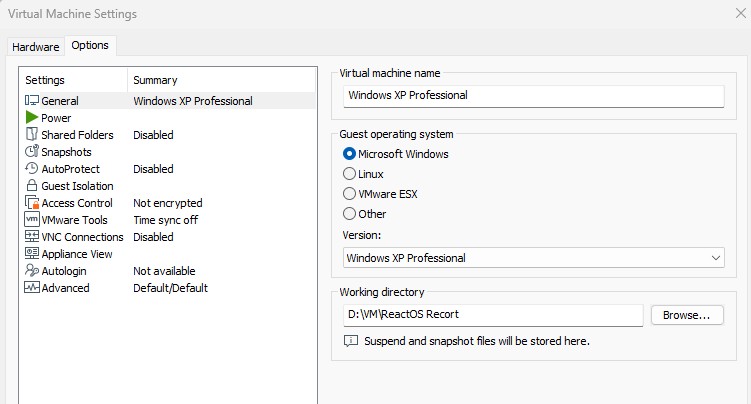Switch to the Hardware tab
Viewport: 751px width, 404px height.
pyautogui.click(x=36, y=47)
